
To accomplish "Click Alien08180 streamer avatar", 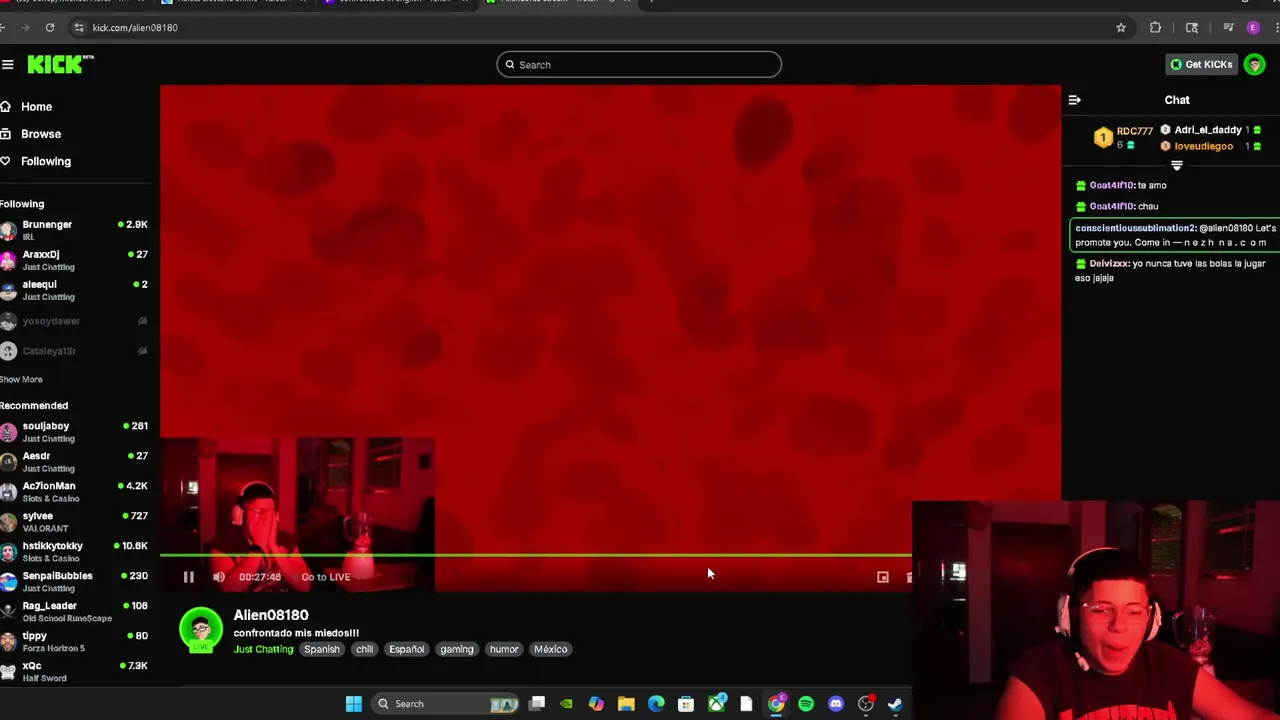I will click(201, 630).
